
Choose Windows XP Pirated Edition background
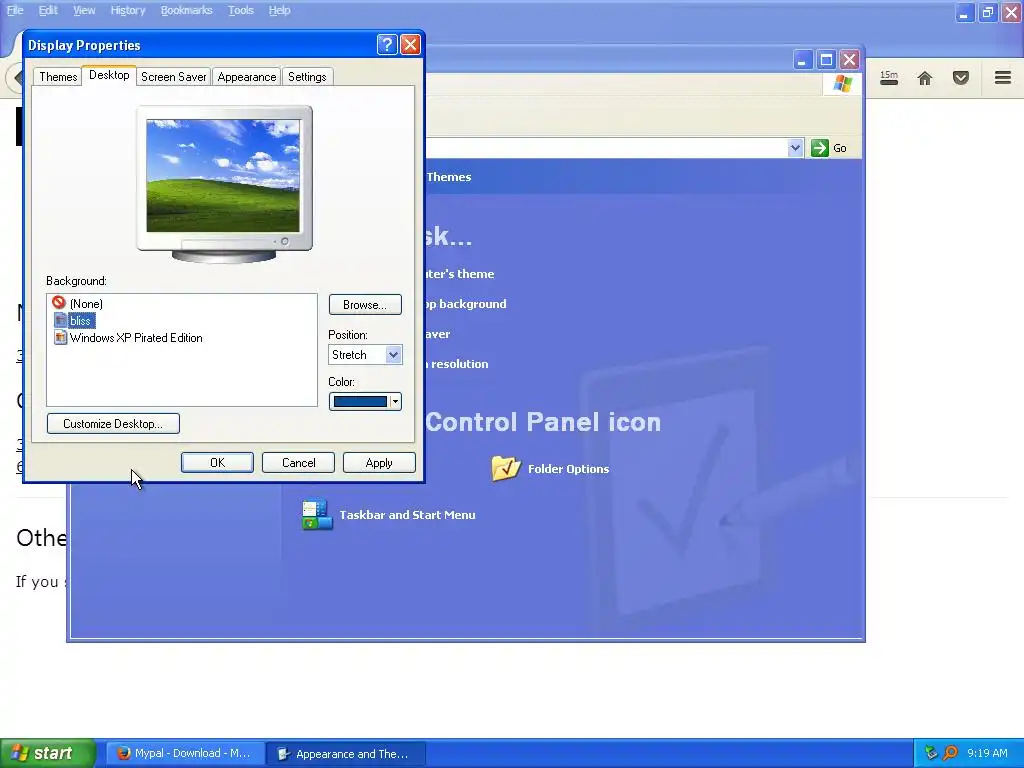(x=136, y=338)
